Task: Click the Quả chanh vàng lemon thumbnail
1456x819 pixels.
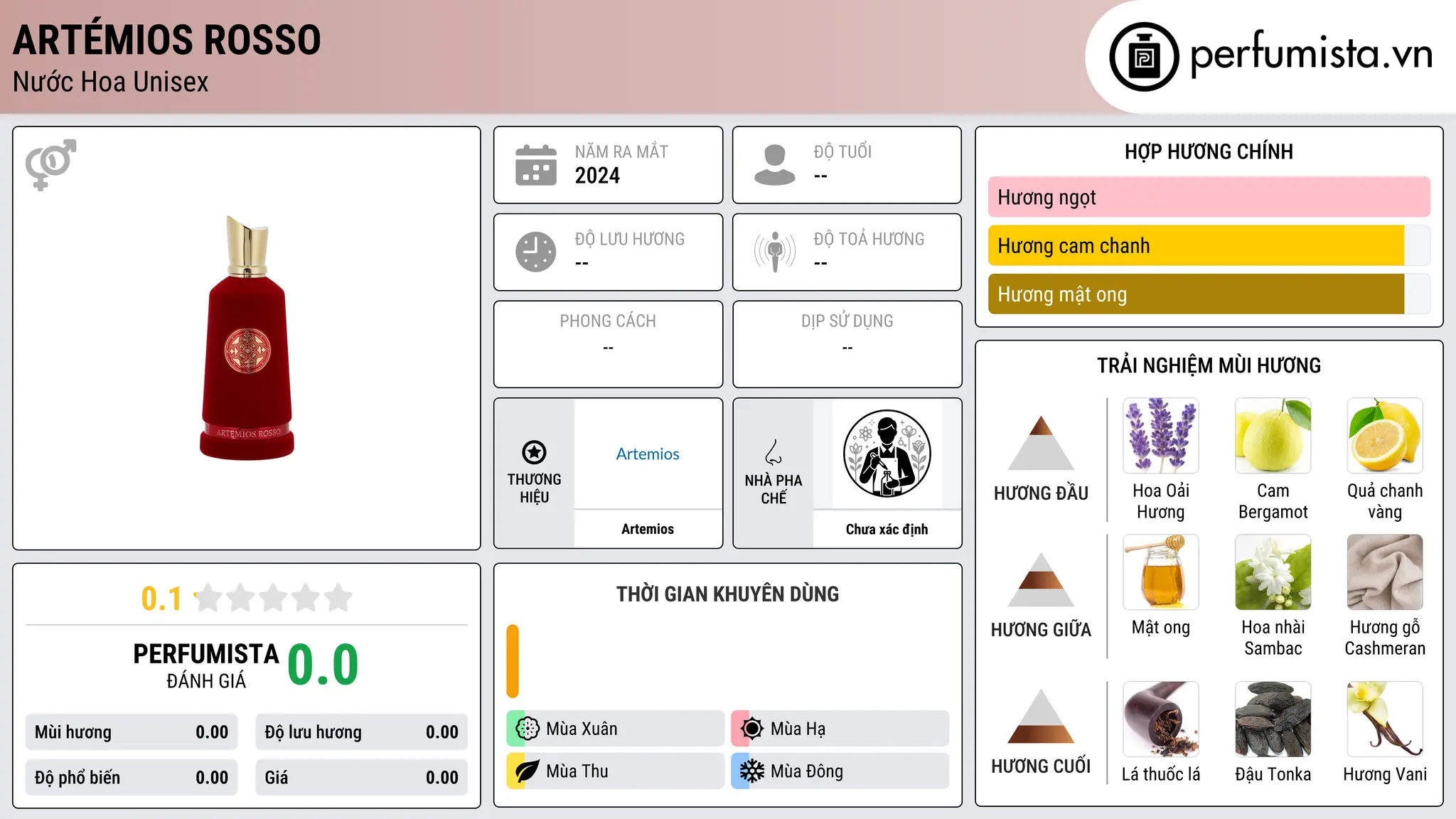Action: (1385, 436)
